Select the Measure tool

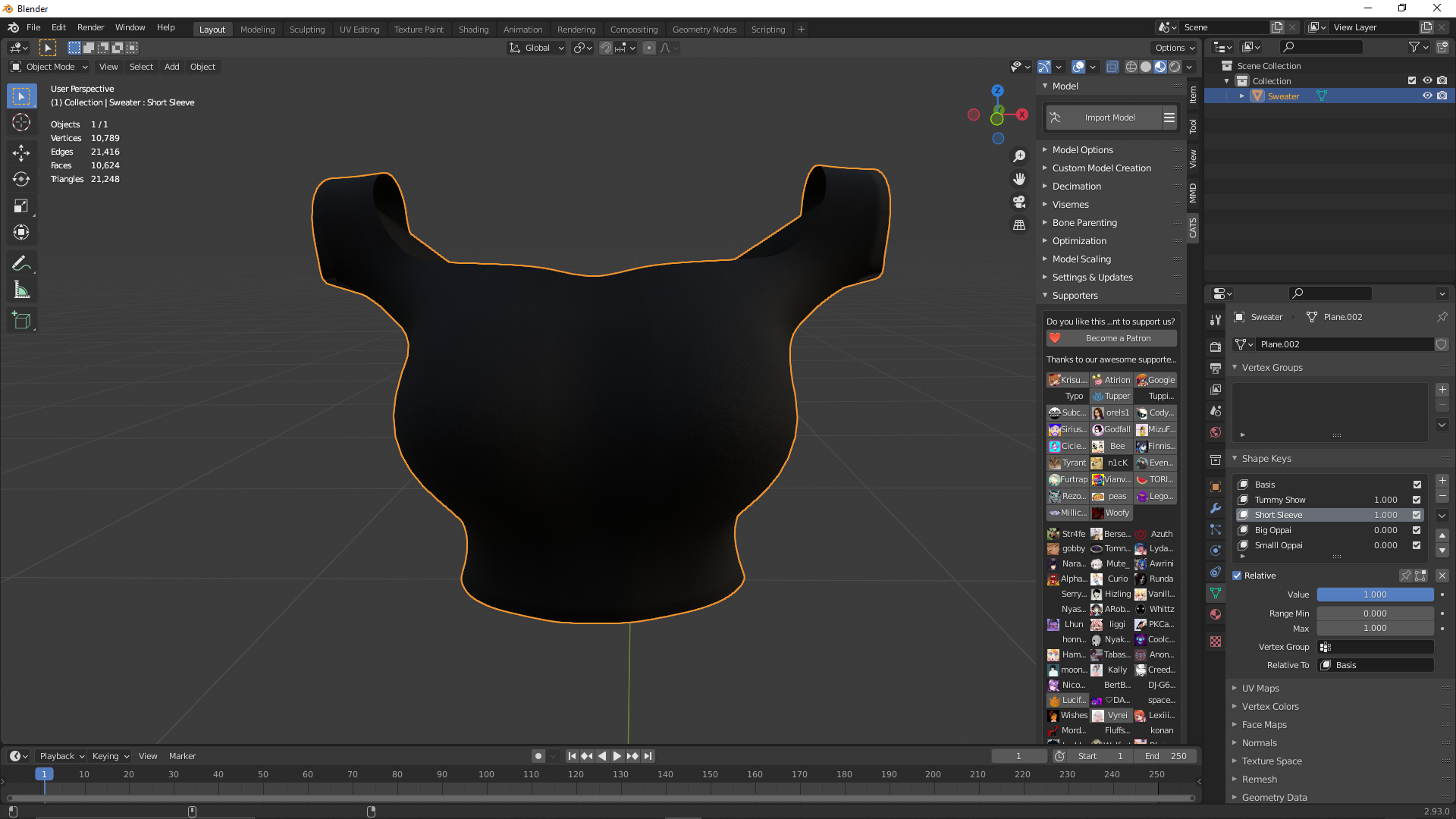coord(21,290)
